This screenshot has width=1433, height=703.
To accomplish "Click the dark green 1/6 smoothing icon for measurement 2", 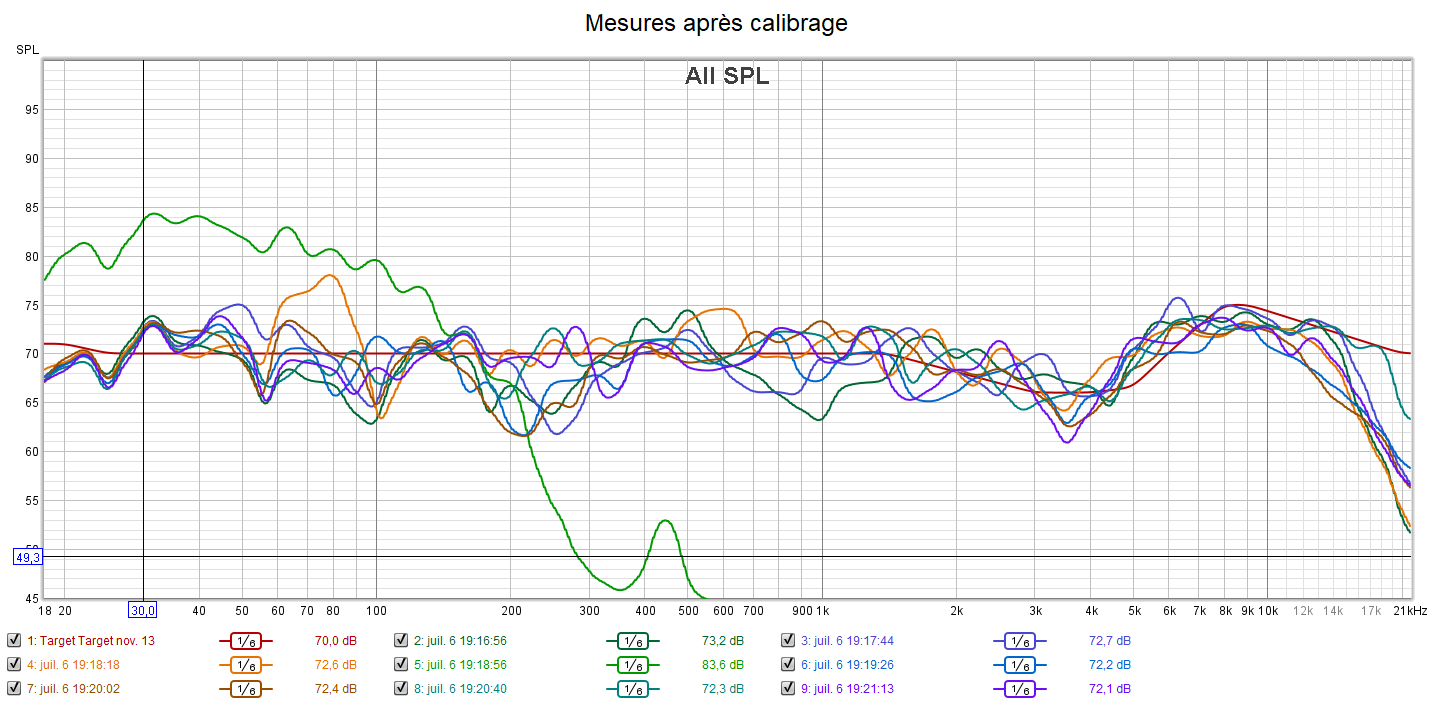I will (x=632, y=641).
